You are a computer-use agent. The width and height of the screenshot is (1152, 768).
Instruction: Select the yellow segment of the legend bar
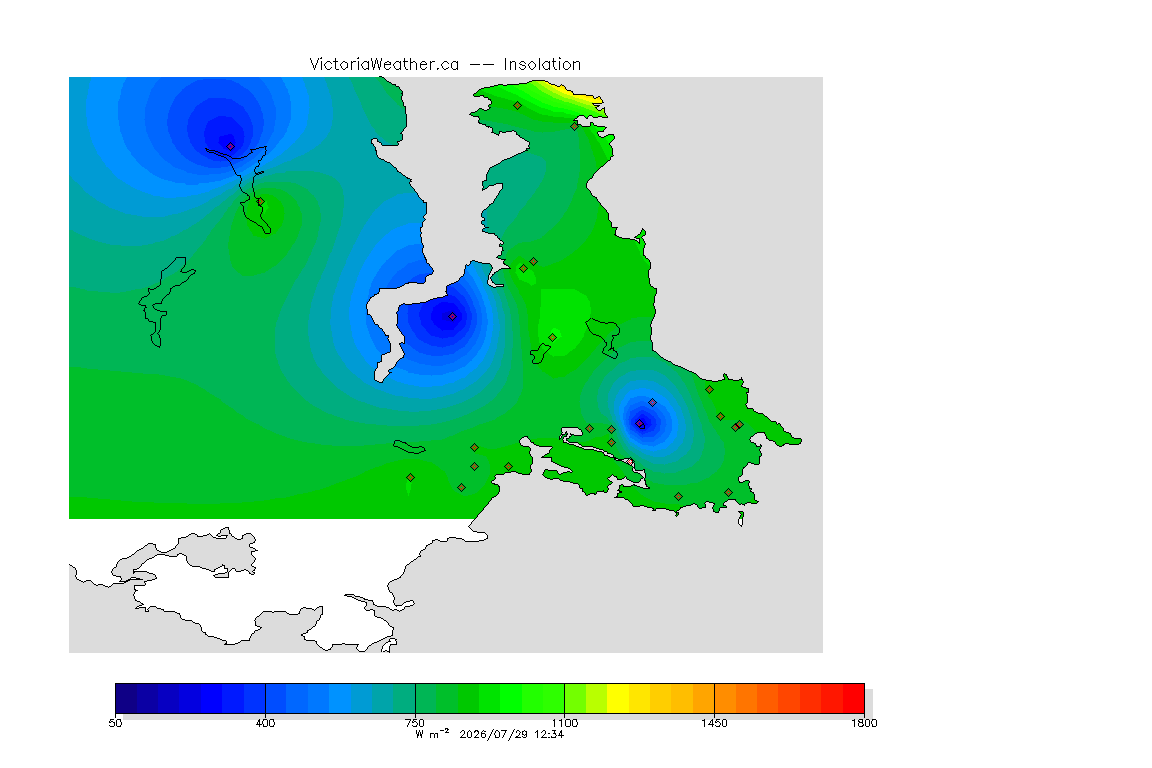click(618, 698)
